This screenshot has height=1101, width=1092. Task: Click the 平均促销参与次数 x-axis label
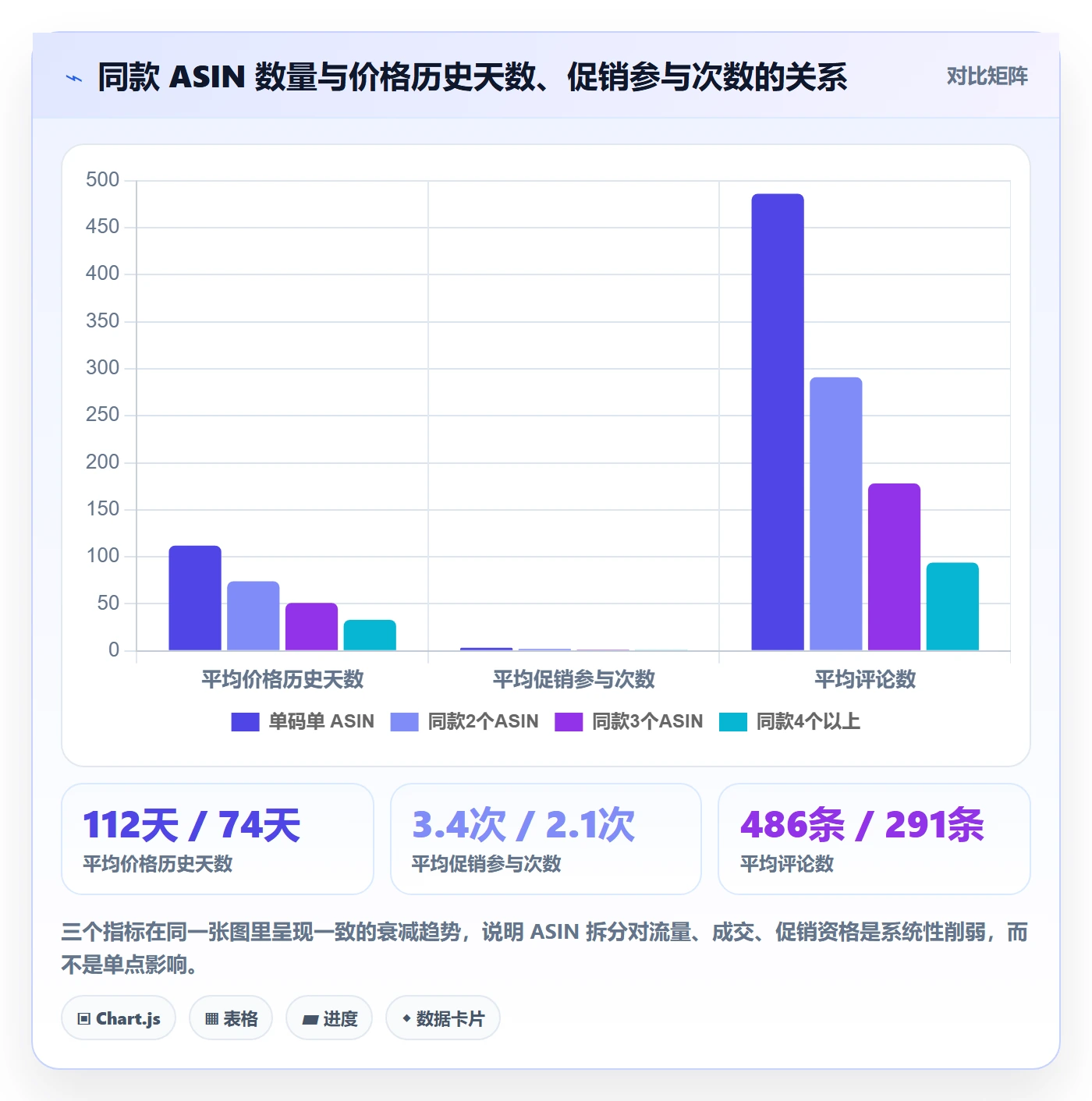[x=574, y=680]
